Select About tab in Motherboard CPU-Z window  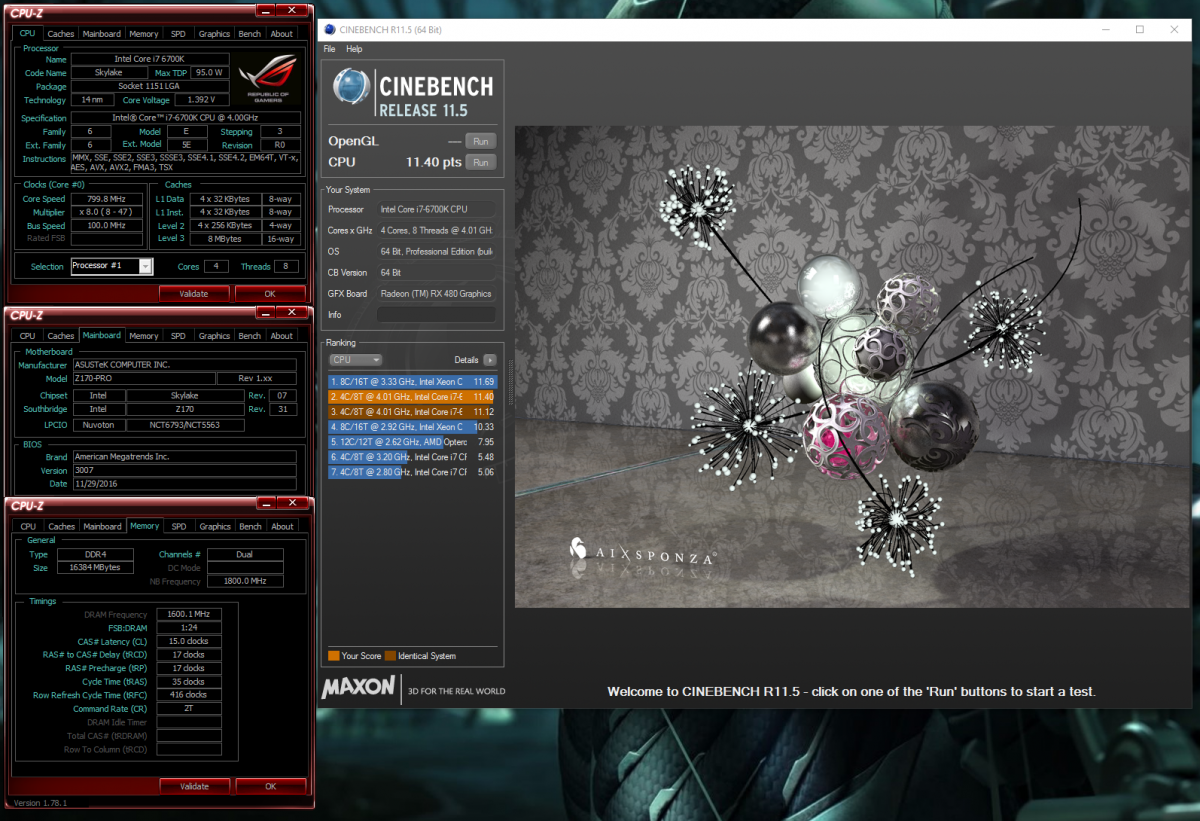pyautogui.click(x=282, y=336)
